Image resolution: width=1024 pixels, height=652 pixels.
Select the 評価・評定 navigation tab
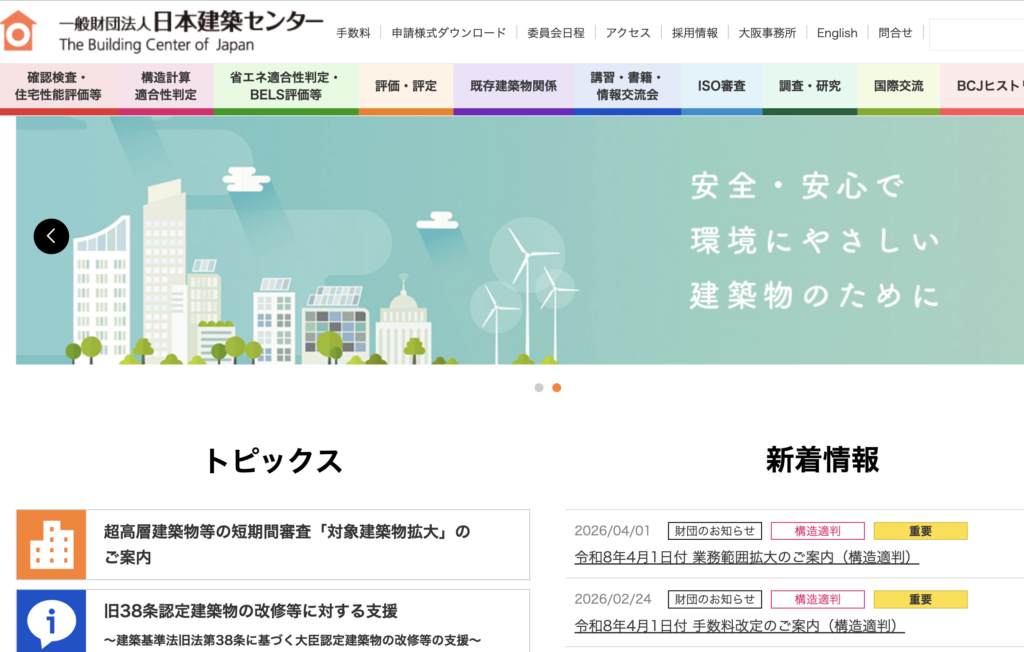click(x=406, y=87)
